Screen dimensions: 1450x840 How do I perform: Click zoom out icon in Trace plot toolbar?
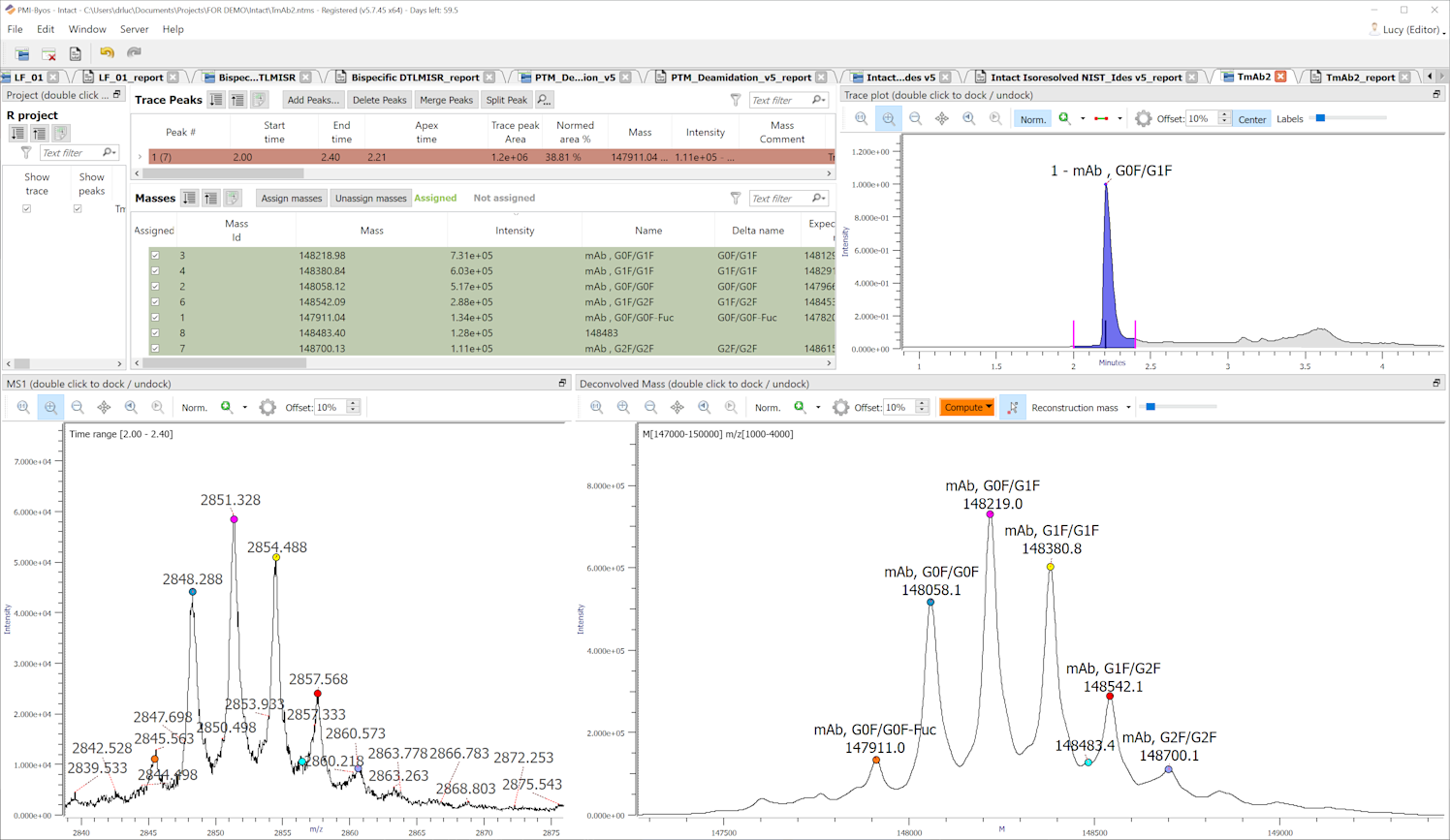[x=915, y=118]
